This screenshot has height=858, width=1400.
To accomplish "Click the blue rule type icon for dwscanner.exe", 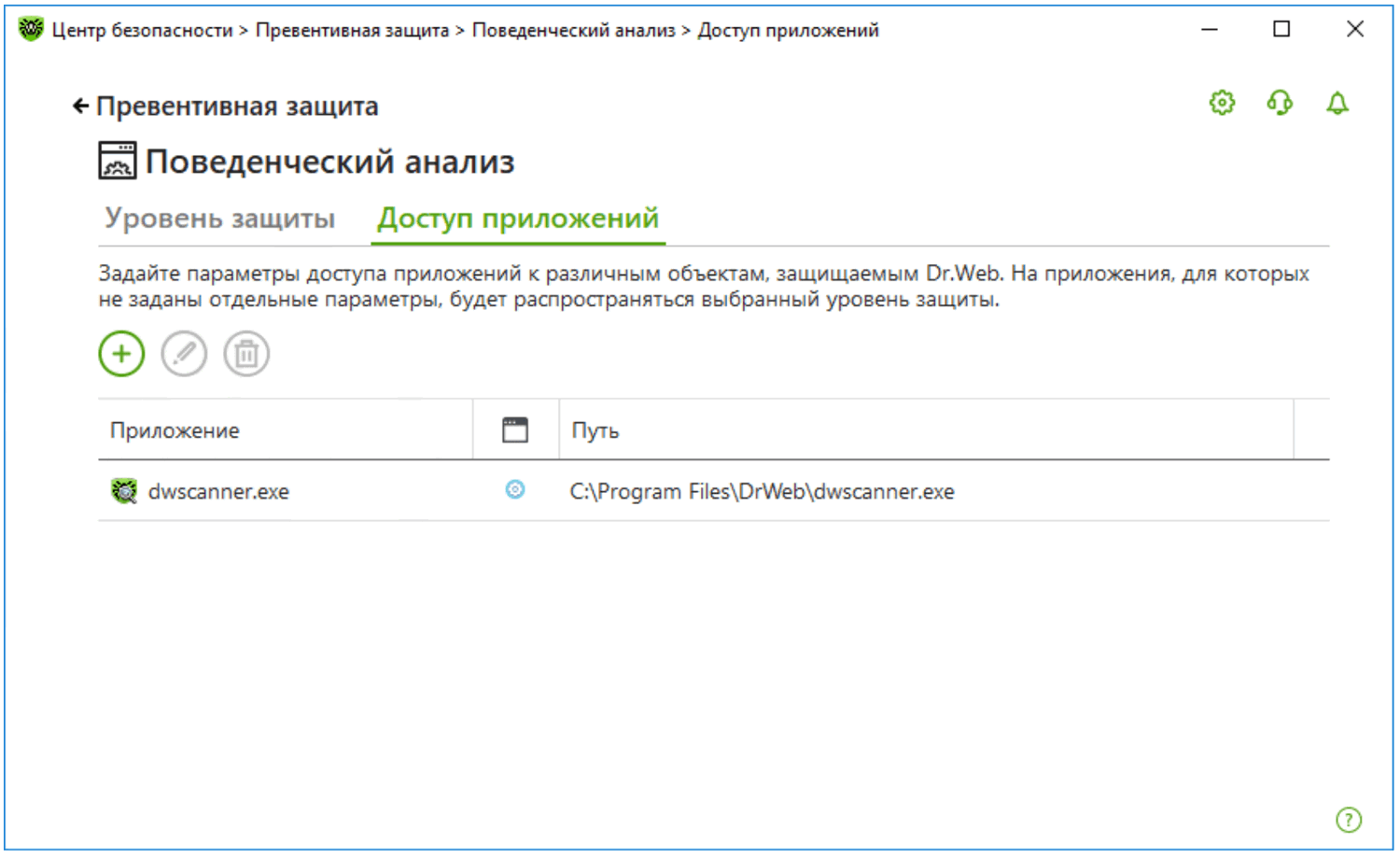I will coord(515,490).
